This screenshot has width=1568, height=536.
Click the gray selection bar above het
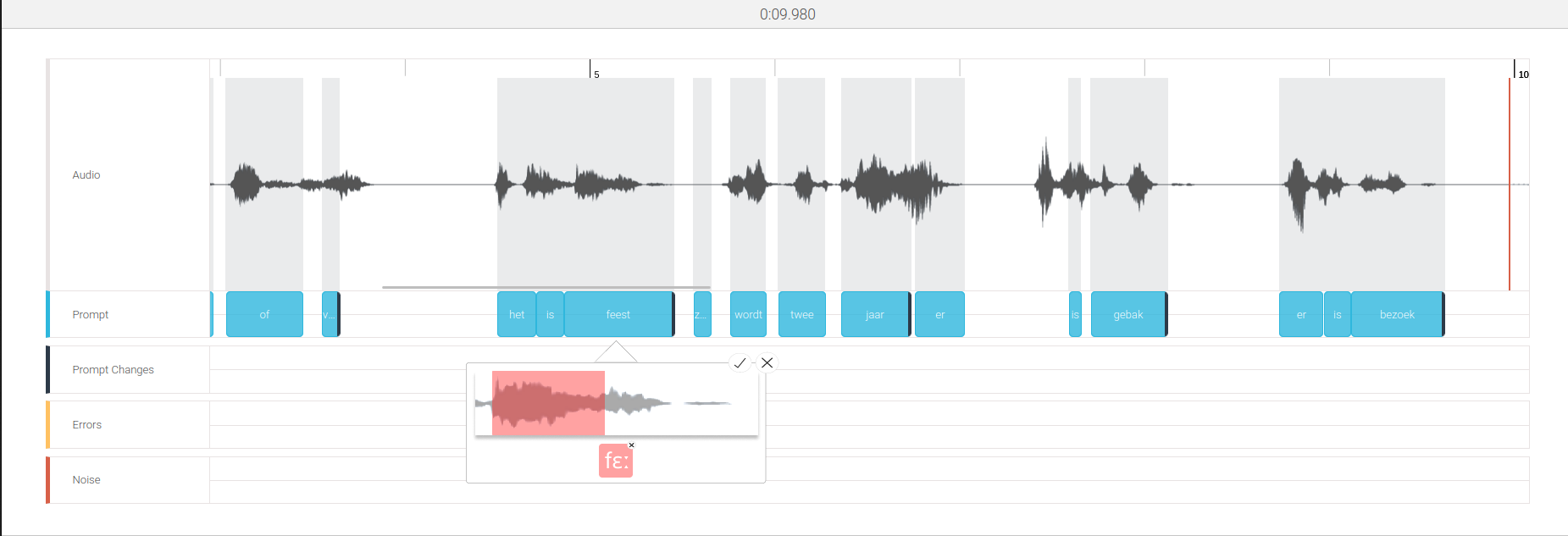click(x=546, y=287)
